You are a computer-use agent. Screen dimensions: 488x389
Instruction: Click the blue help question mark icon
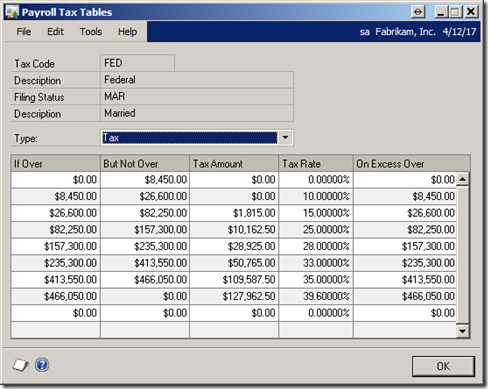point(42,365)
